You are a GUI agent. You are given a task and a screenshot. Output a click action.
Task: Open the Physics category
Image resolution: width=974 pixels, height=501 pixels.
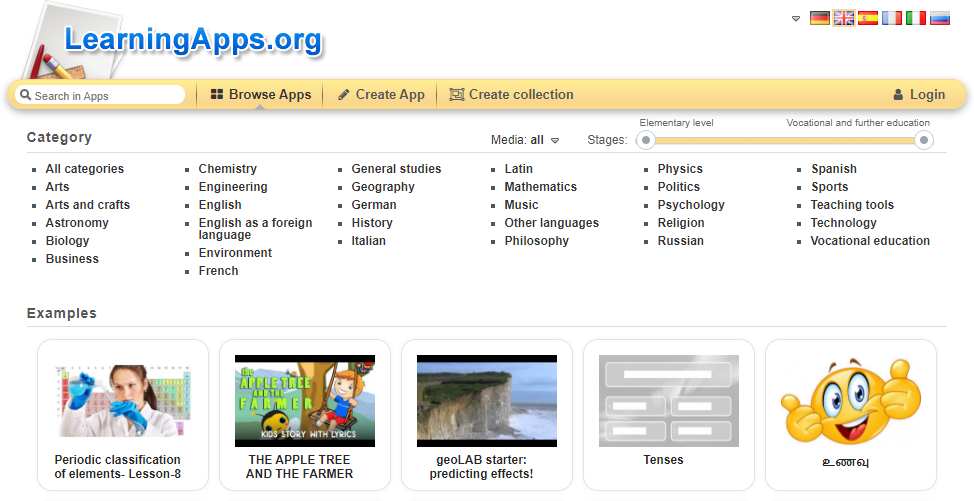[x=680, y=169]
